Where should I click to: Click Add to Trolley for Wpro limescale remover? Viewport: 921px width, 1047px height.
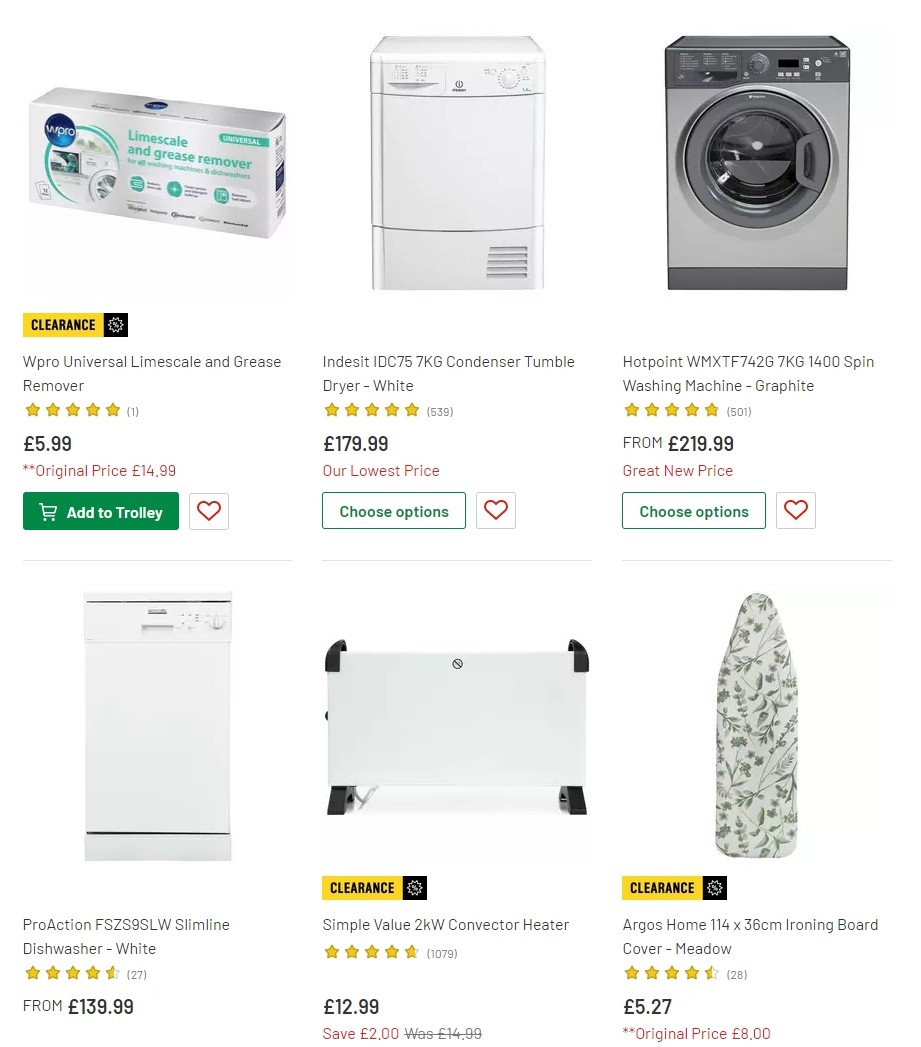point(100,511)
